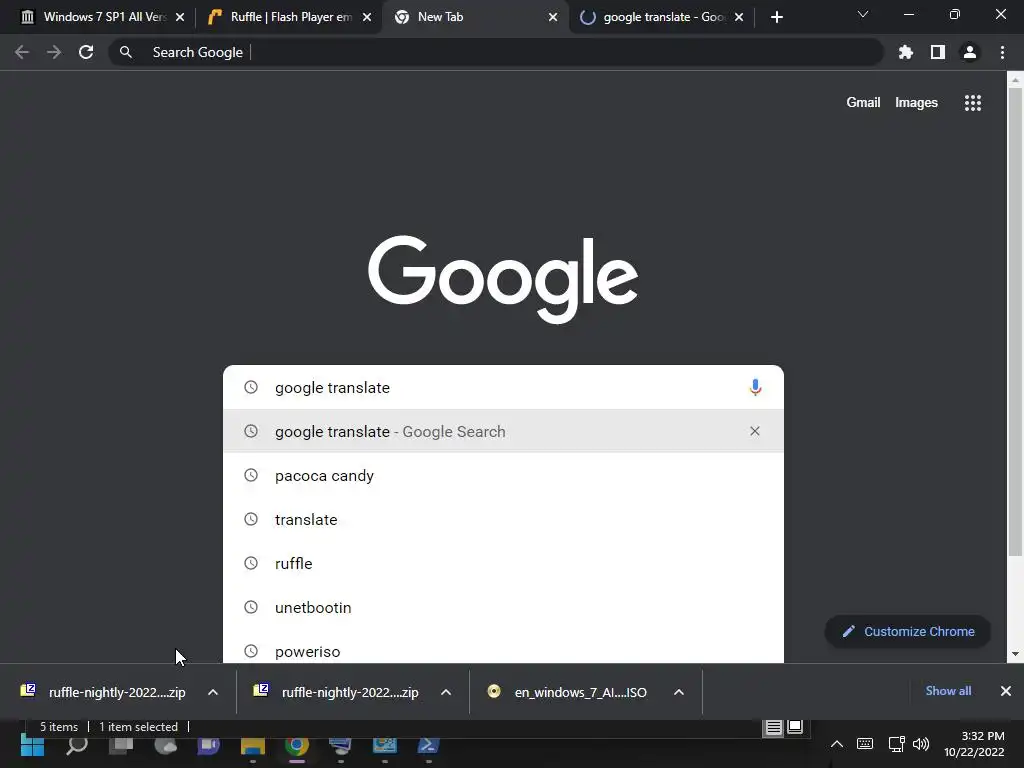Select unetbootin search suggestion
Viewport: 1024px width, 768px height.
tap(503, 607)
